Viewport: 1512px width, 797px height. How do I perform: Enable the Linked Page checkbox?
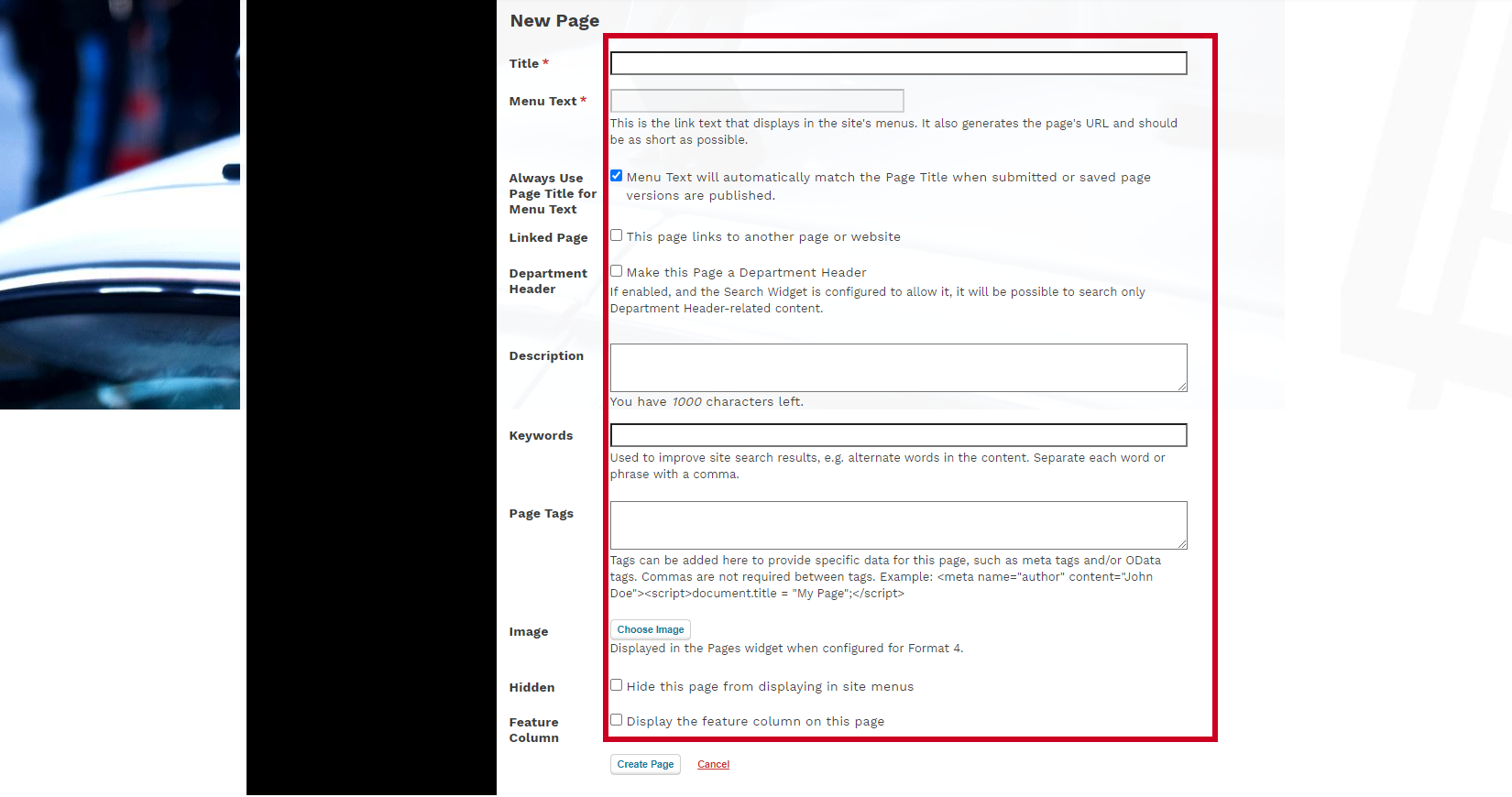(x=617, y=235)
